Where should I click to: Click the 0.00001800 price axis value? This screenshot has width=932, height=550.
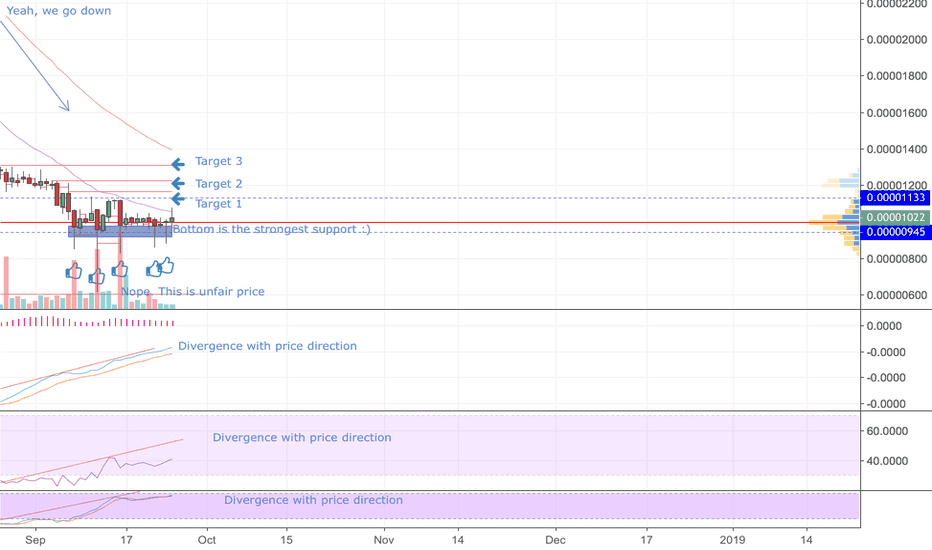click(896, 76)
